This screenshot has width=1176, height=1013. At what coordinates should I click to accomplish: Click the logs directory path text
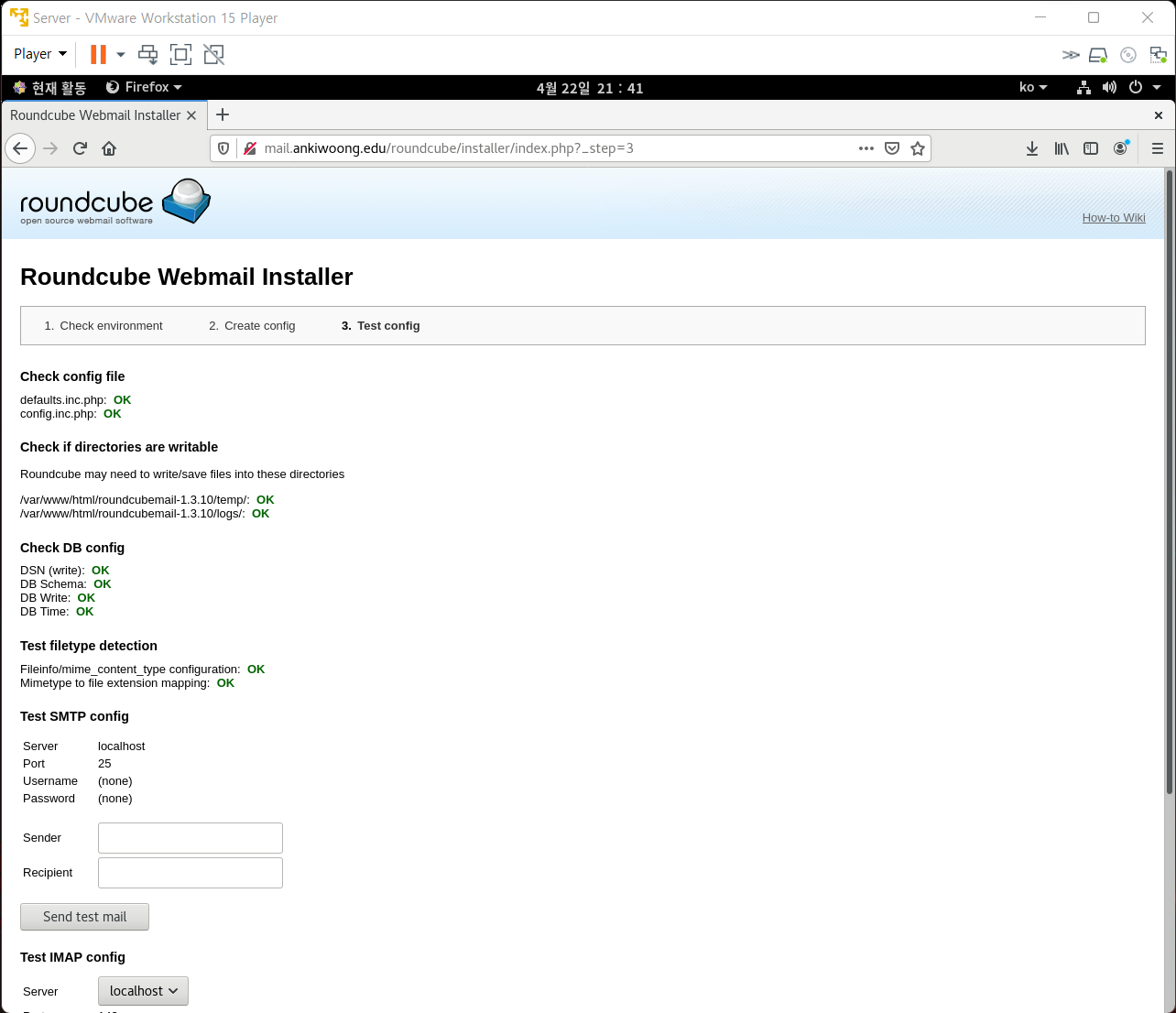click(133, 514)
